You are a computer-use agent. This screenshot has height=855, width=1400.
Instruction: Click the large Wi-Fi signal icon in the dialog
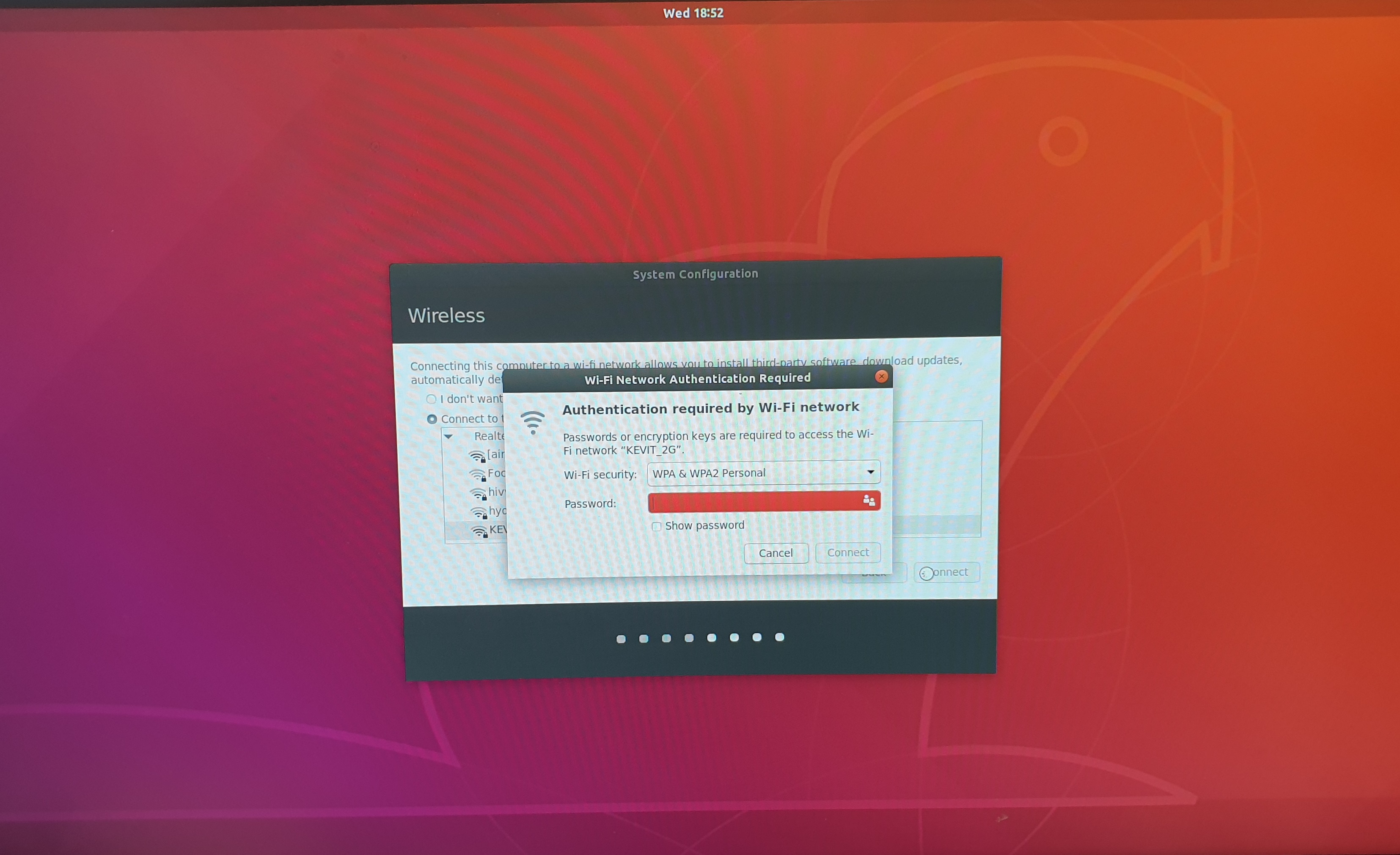(532, 423)
